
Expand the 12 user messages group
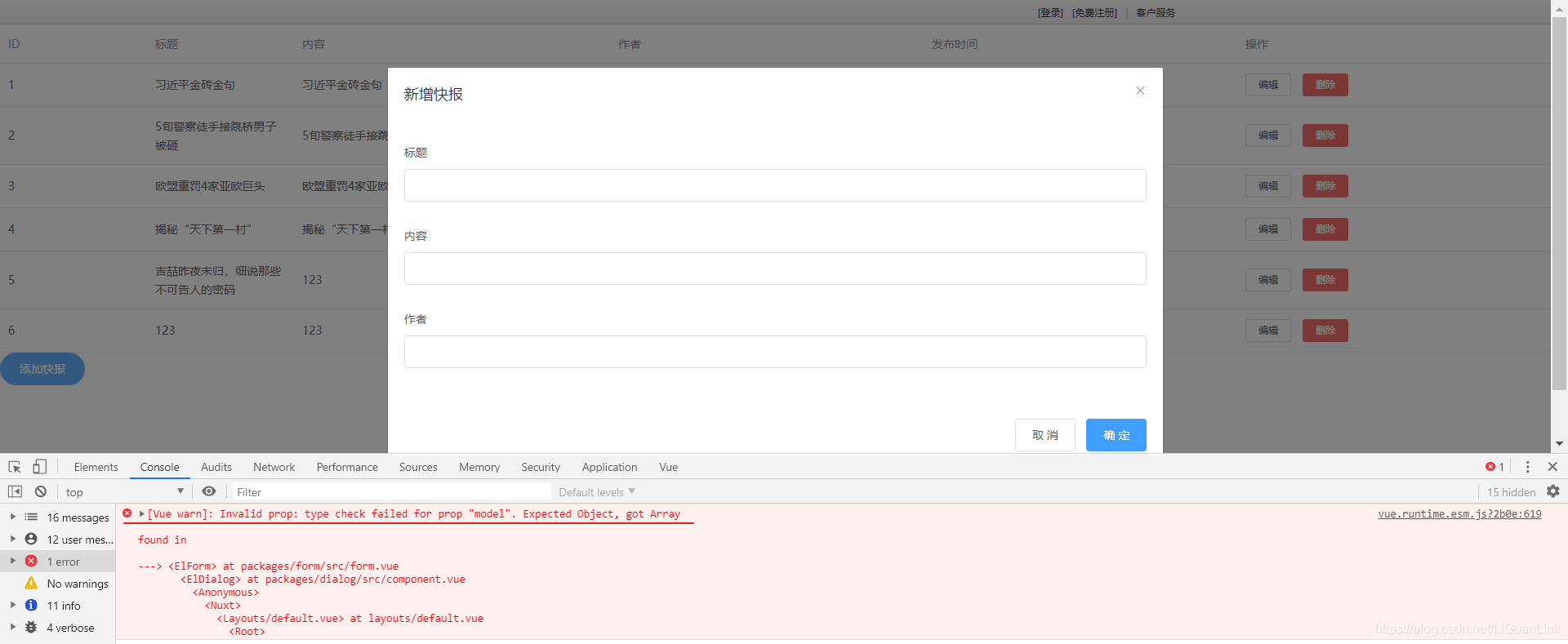coord(12,539)
